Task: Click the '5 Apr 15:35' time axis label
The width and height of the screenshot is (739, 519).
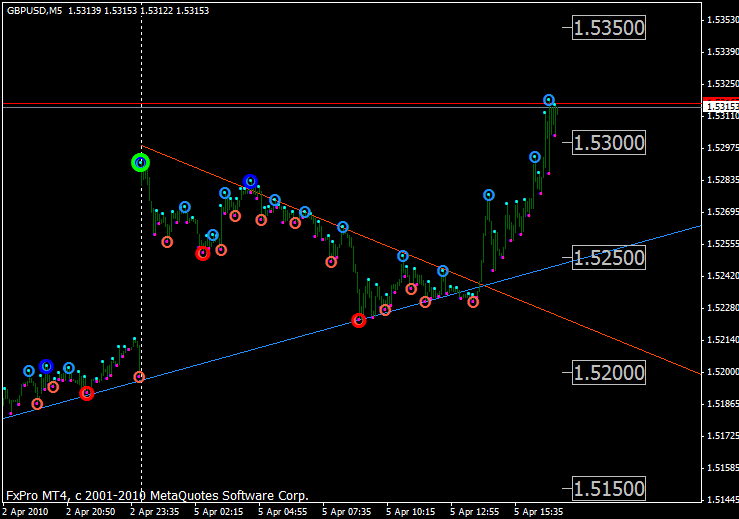Action: [x=539, y=512]
